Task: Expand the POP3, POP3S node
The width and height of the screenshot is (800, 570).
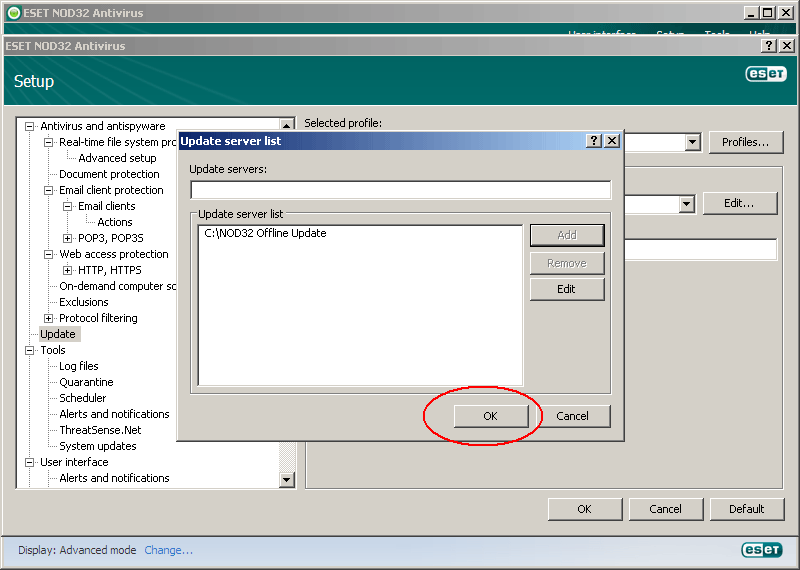Action: tap(67, 238)
